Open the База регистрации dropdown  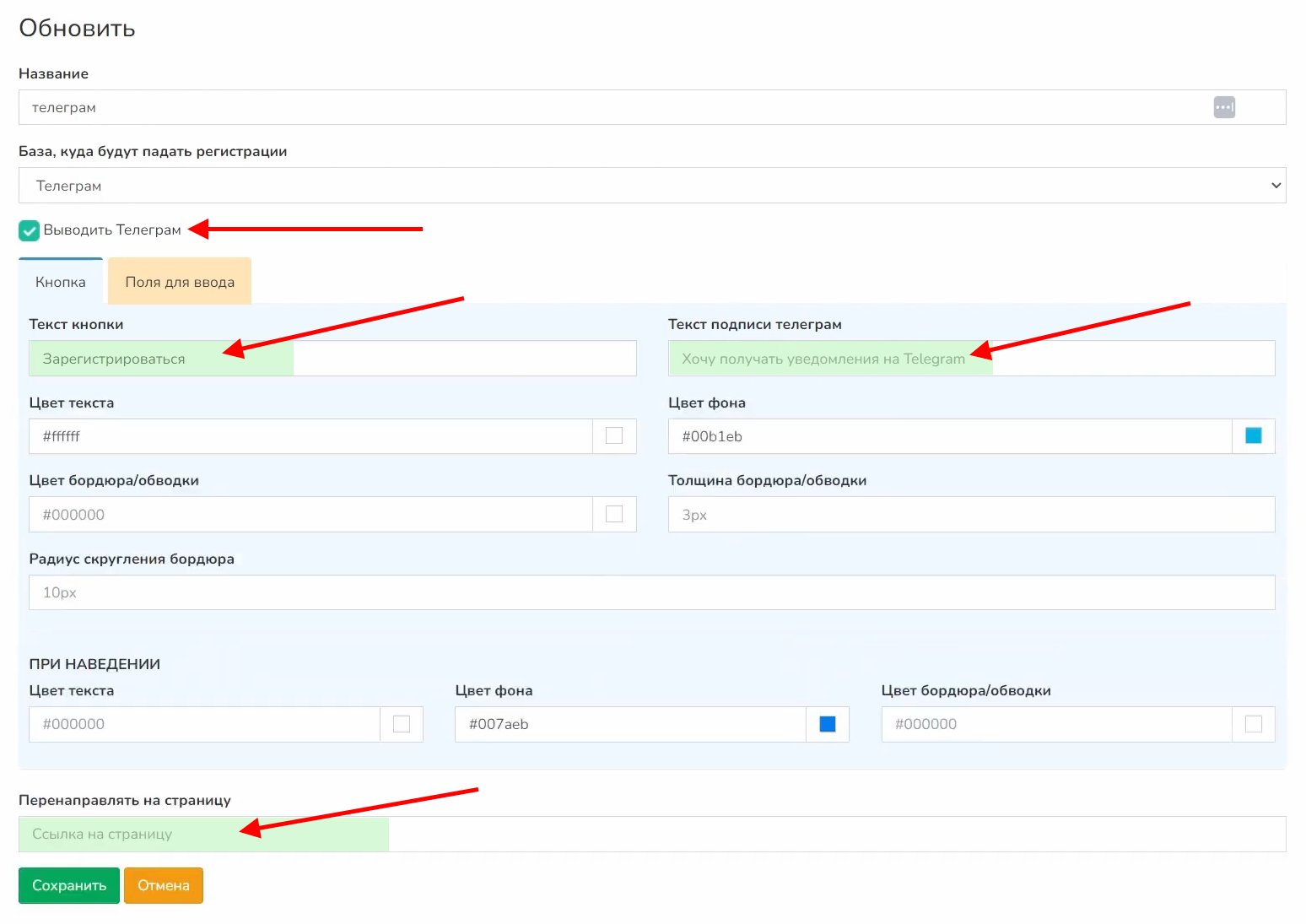(651, 186)
